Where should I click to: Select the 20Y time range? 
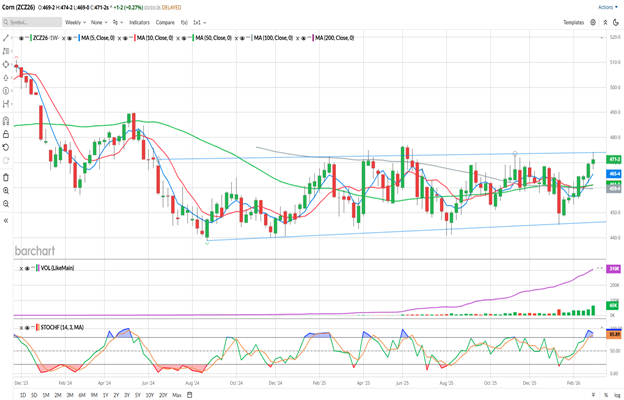[x=163, y=395]
